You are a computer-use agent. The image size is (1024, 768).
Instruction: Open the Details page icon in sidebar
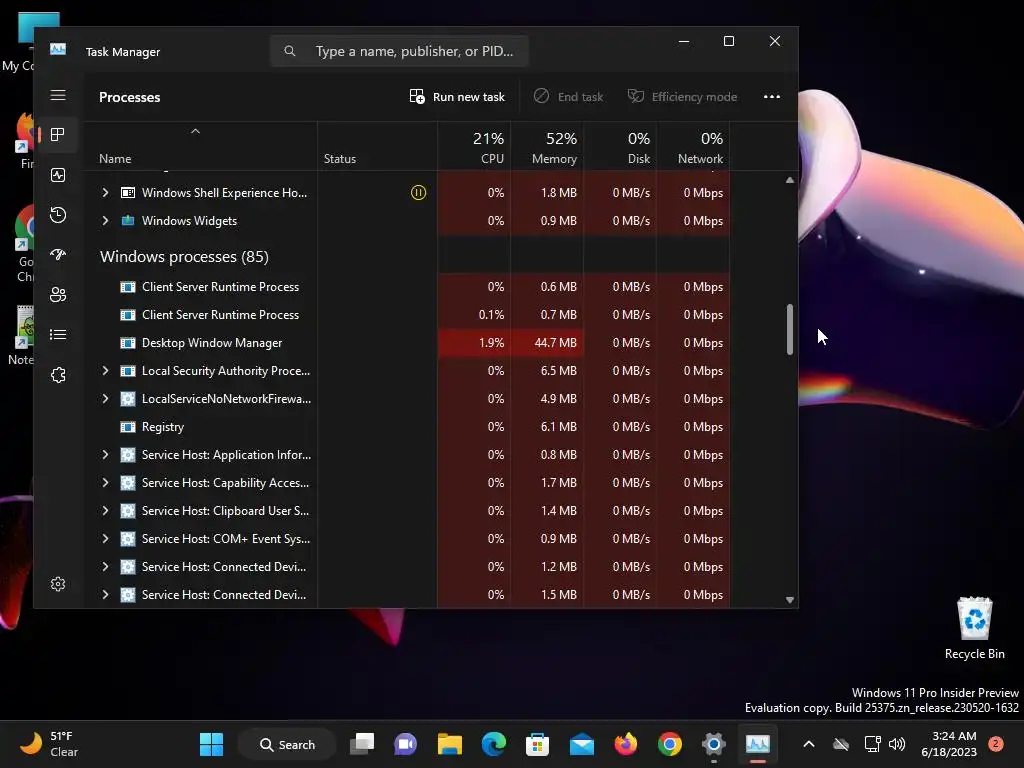pos(57,334)
